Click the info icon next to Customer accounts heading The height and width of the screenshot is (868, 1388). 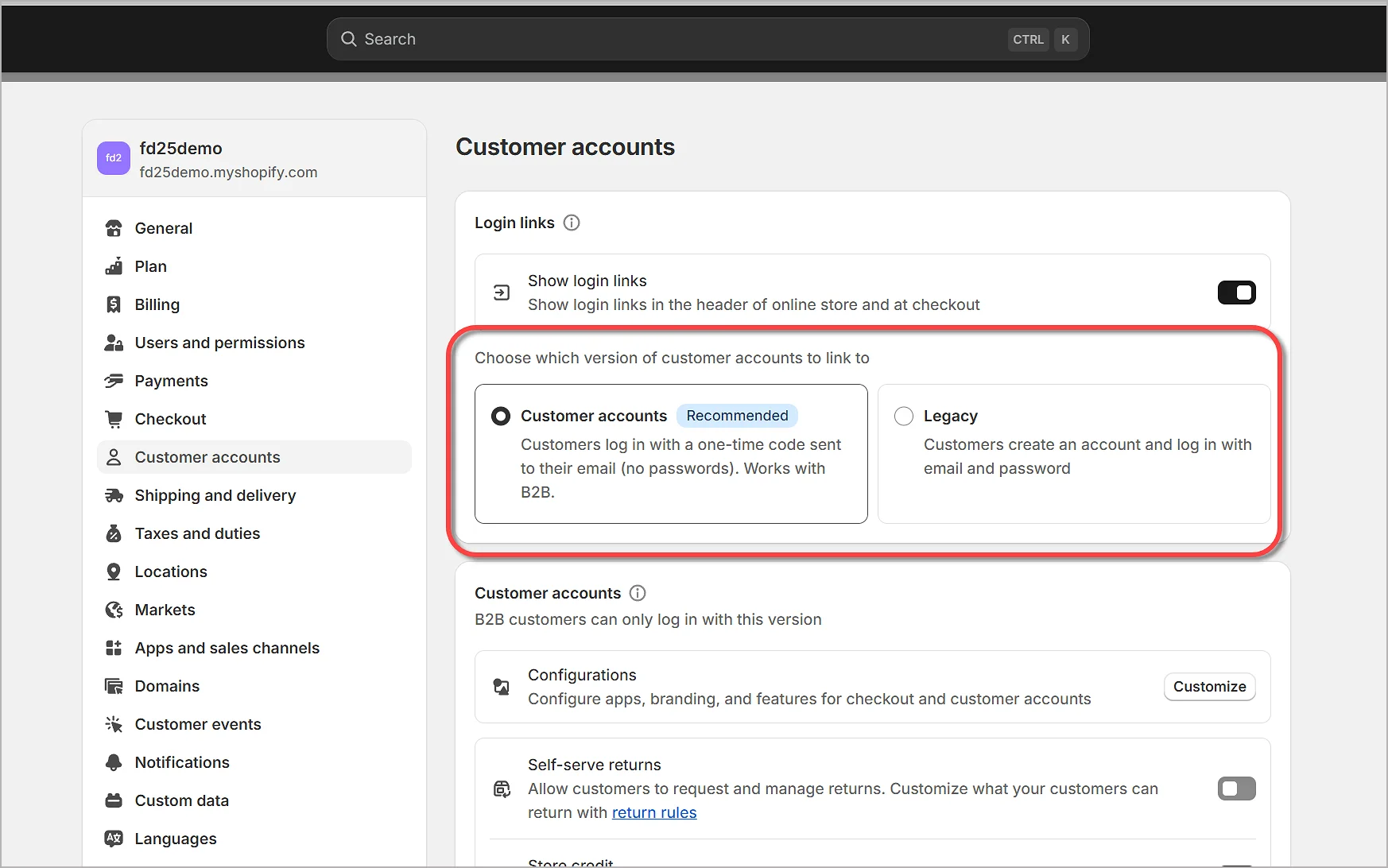[638, 593]
